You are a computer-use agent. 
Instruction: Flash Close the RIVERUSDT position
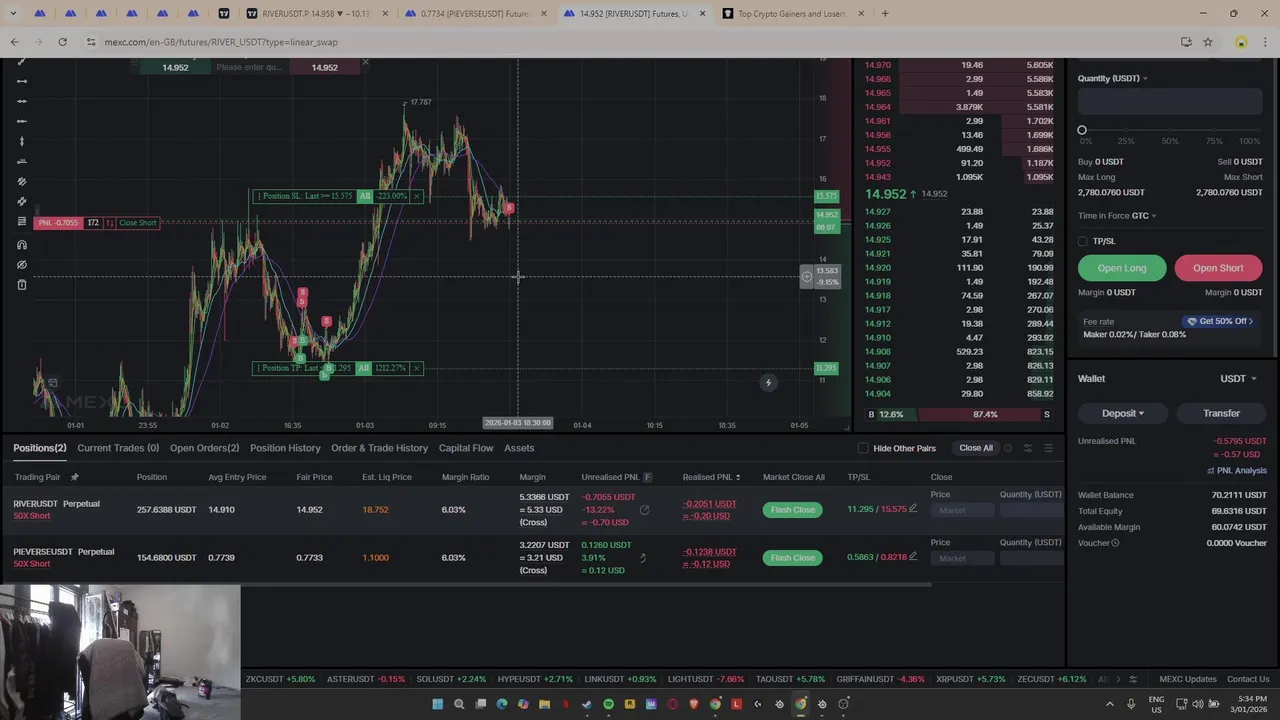792,510
